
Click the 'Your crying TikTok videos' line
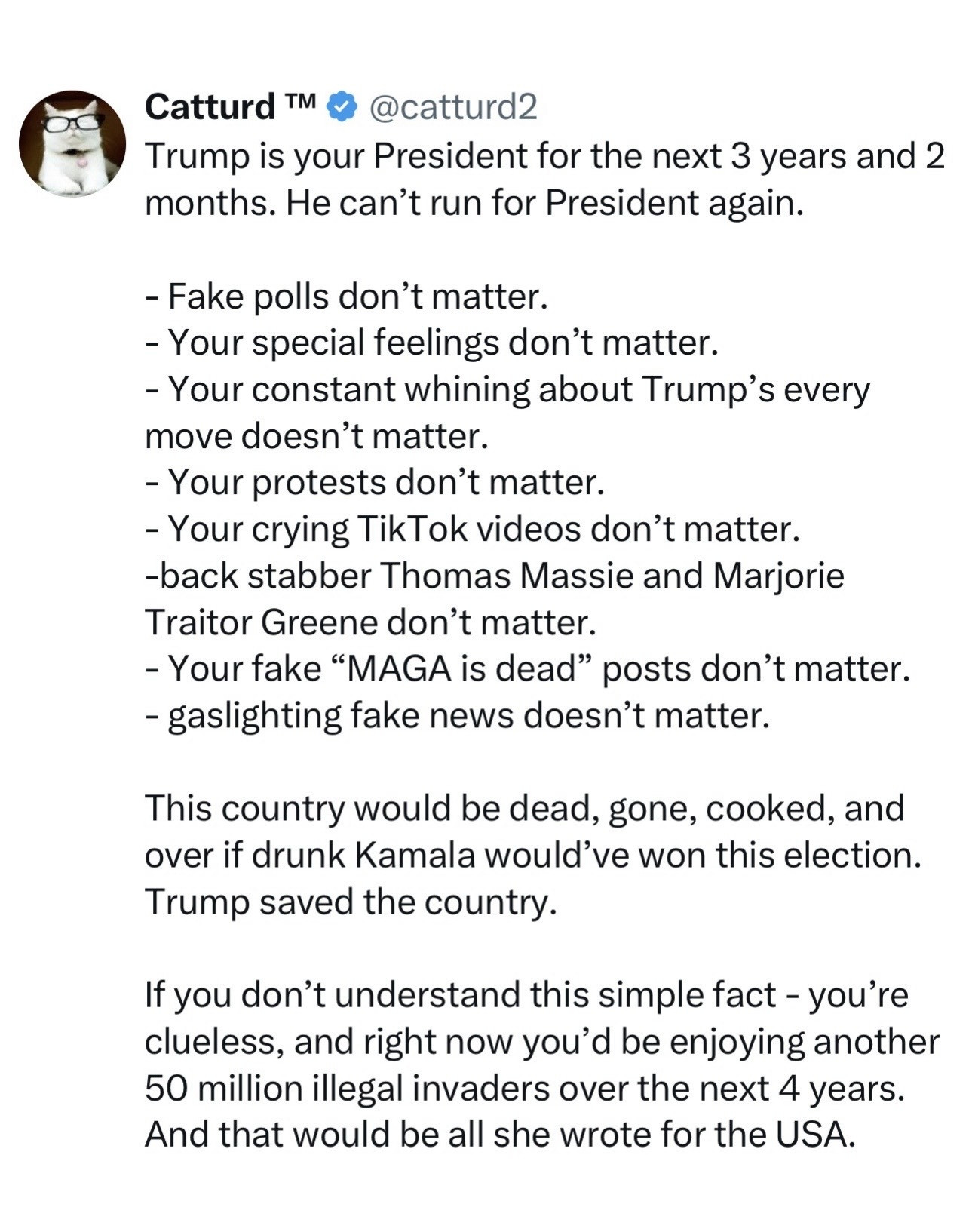(x=472, y=529)
